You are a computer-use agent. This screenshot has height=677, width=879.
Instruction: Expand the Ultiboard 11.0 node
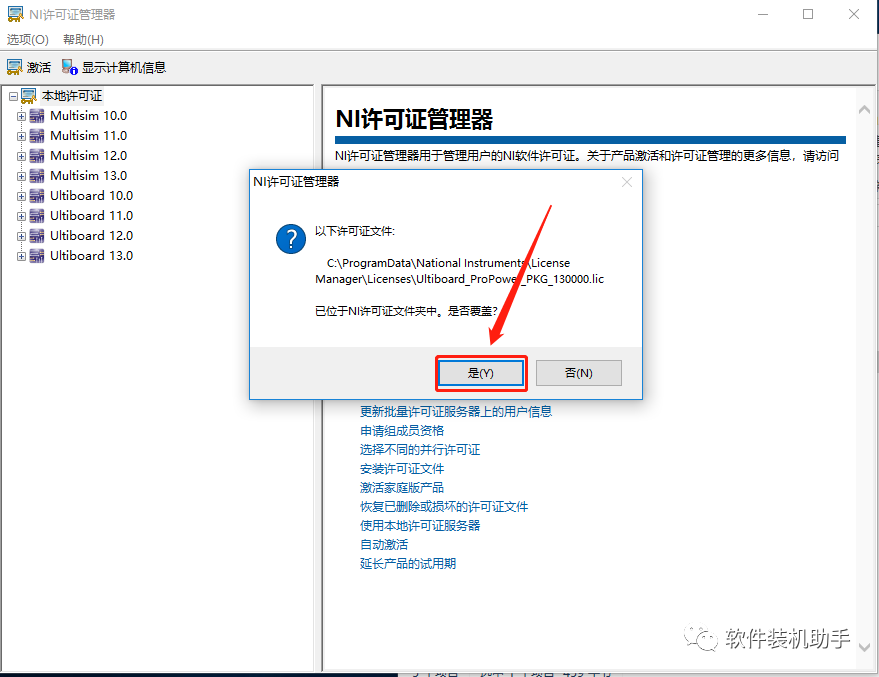[x=21, y=216]
